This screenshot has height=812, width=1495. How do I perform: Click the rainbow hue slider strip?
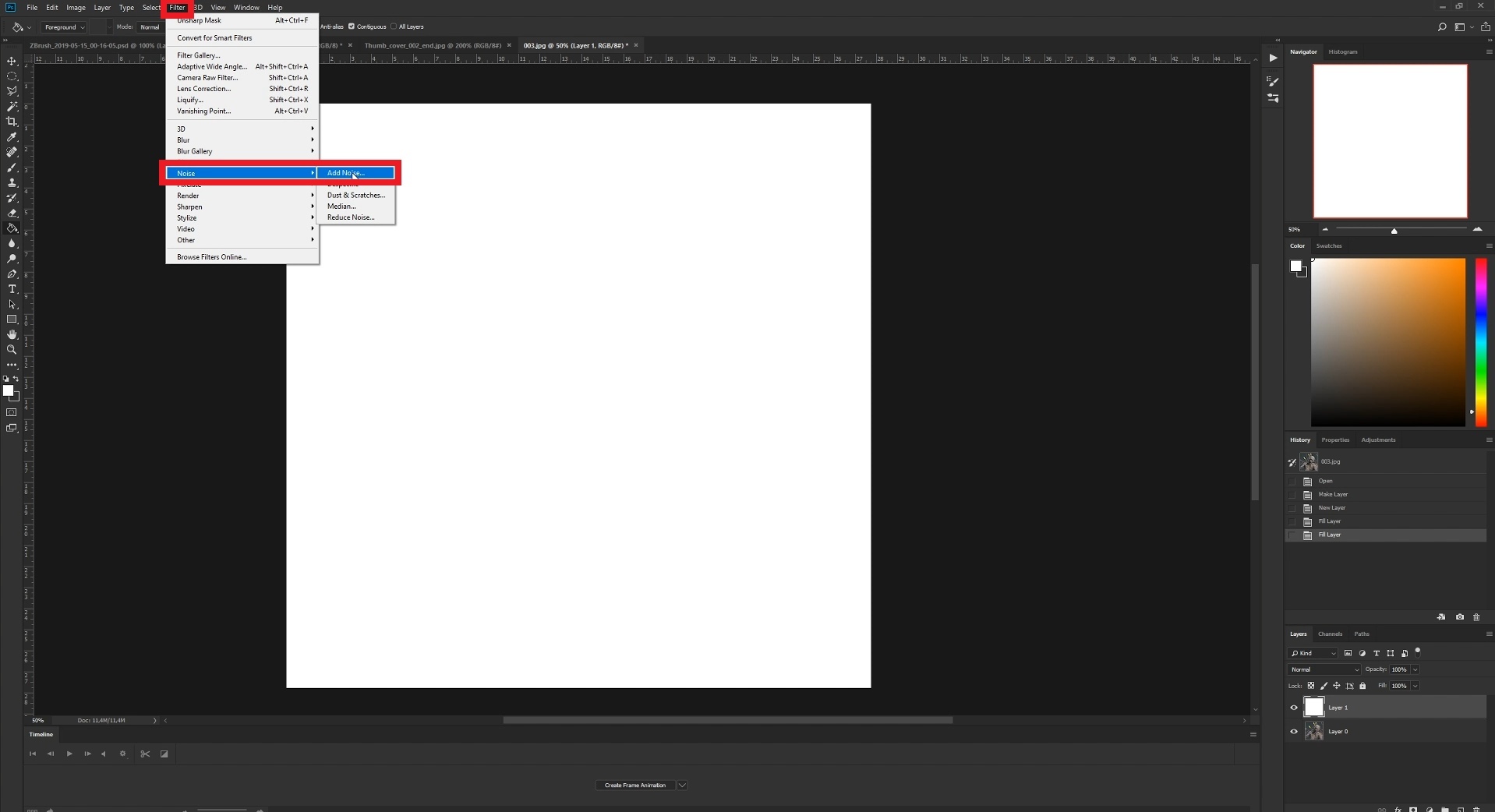(x=1481, y=343)
